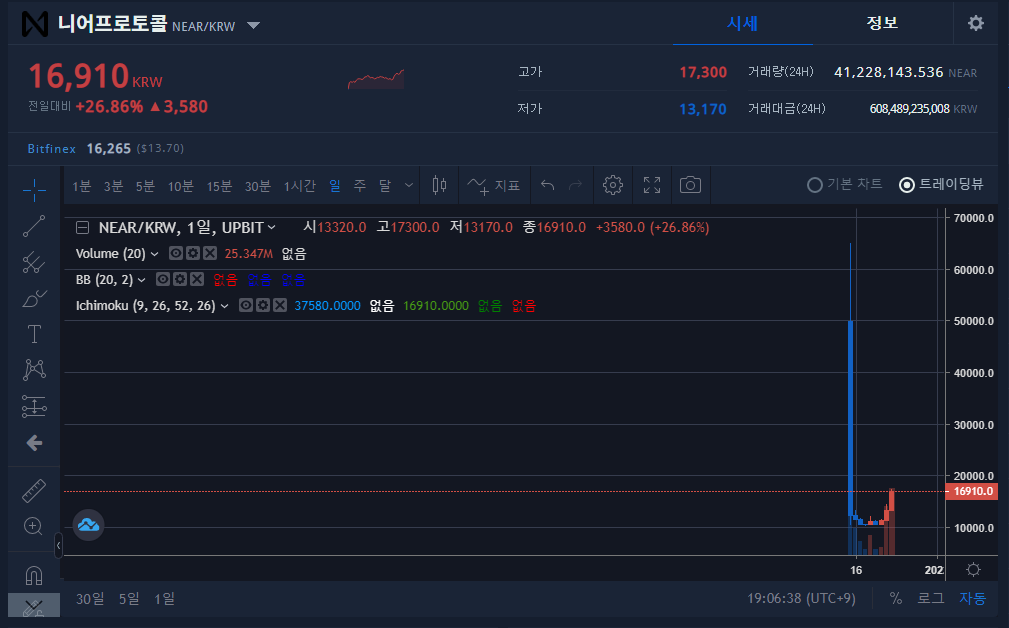Expand the Volume (20) legend dropdown
The height and width of the screenshot is (628, 1009).
154,254
